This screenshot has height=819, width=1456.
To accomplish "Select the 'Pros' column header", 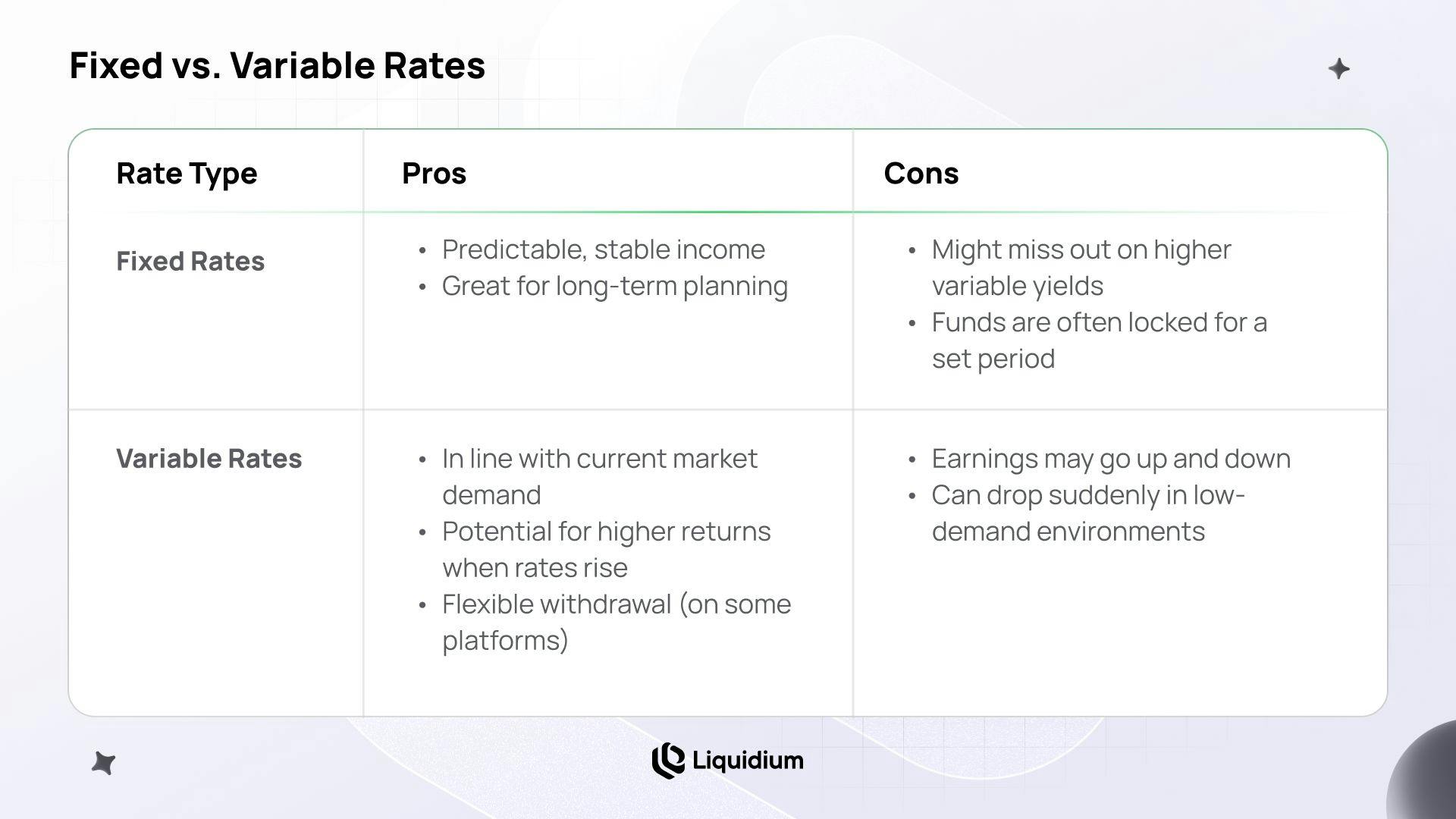I will [x=434, y=174].
